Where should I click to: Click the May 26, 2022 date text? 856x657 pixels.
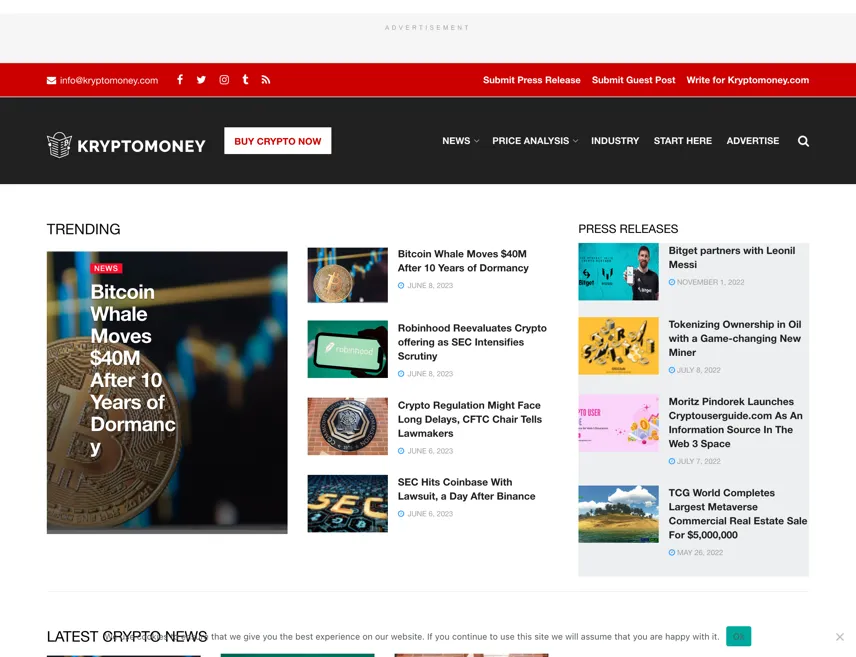700,553
